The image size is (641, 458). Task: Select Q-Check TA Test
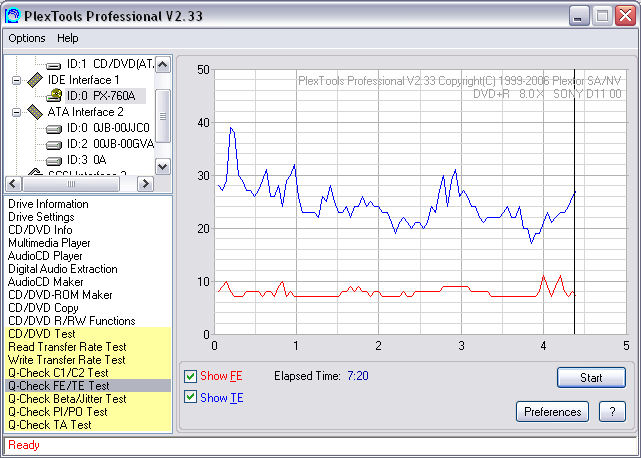pos(88,425)
